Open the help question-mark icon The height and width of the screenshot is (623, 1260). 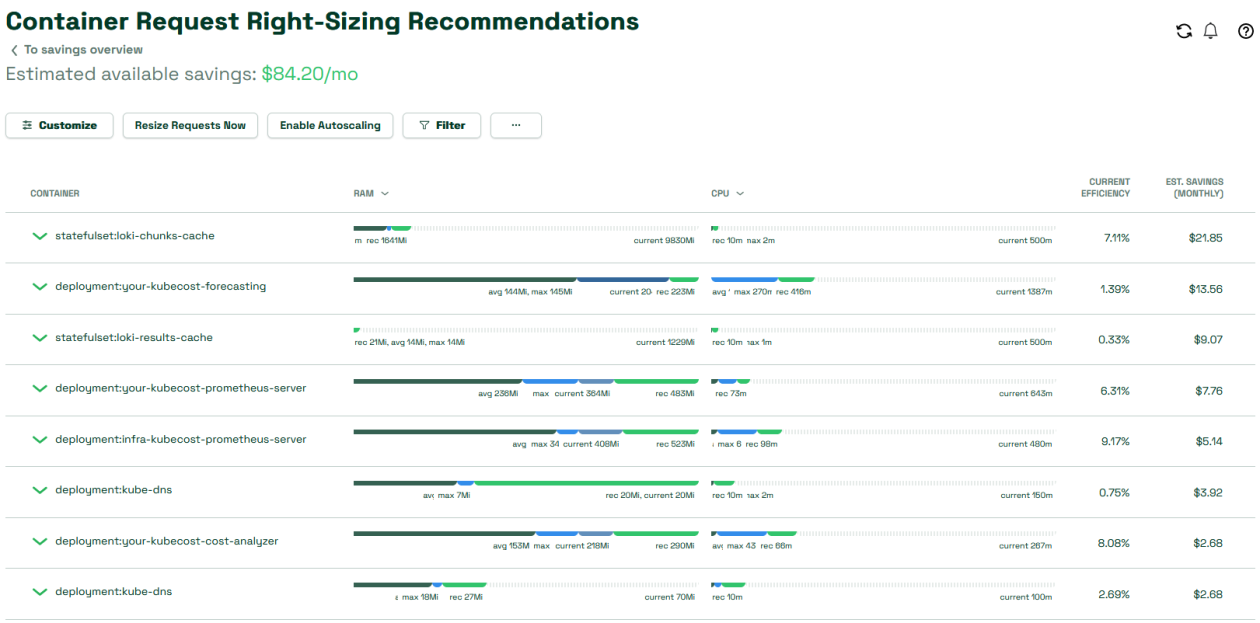click(1243, 31)
